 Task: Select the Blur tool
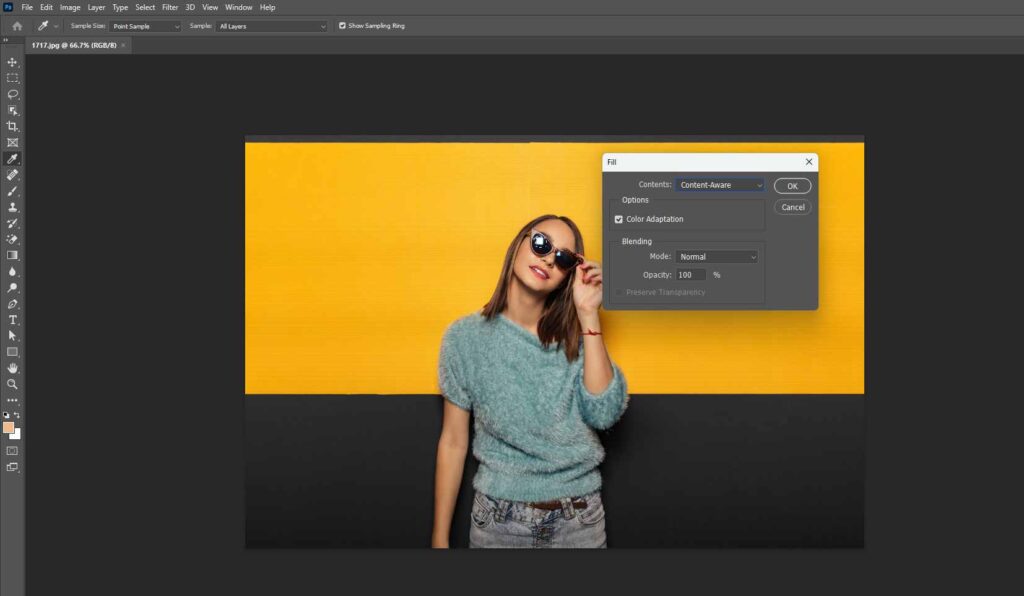coord(12,271)
